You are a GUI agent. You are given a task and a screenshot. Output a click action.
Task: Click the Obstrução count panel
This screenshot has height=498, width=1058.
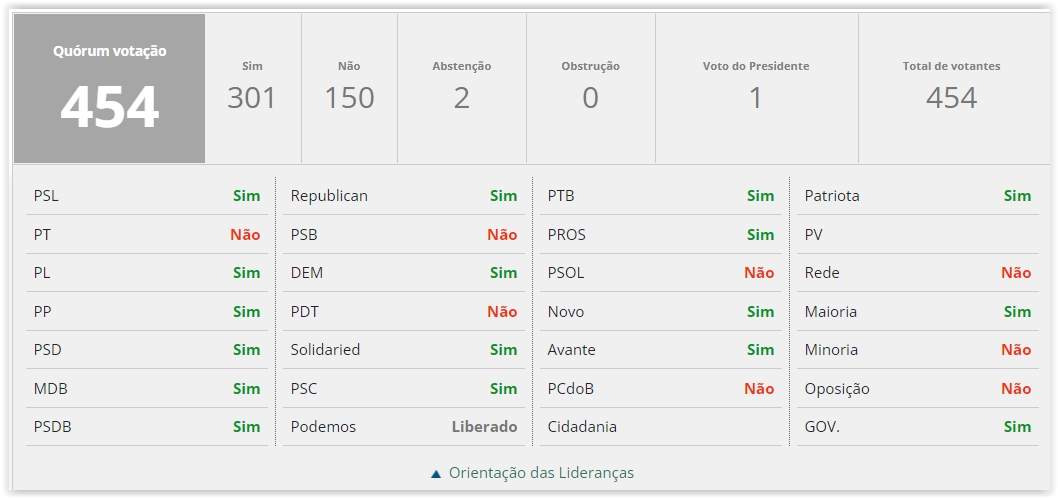[590, 89]
